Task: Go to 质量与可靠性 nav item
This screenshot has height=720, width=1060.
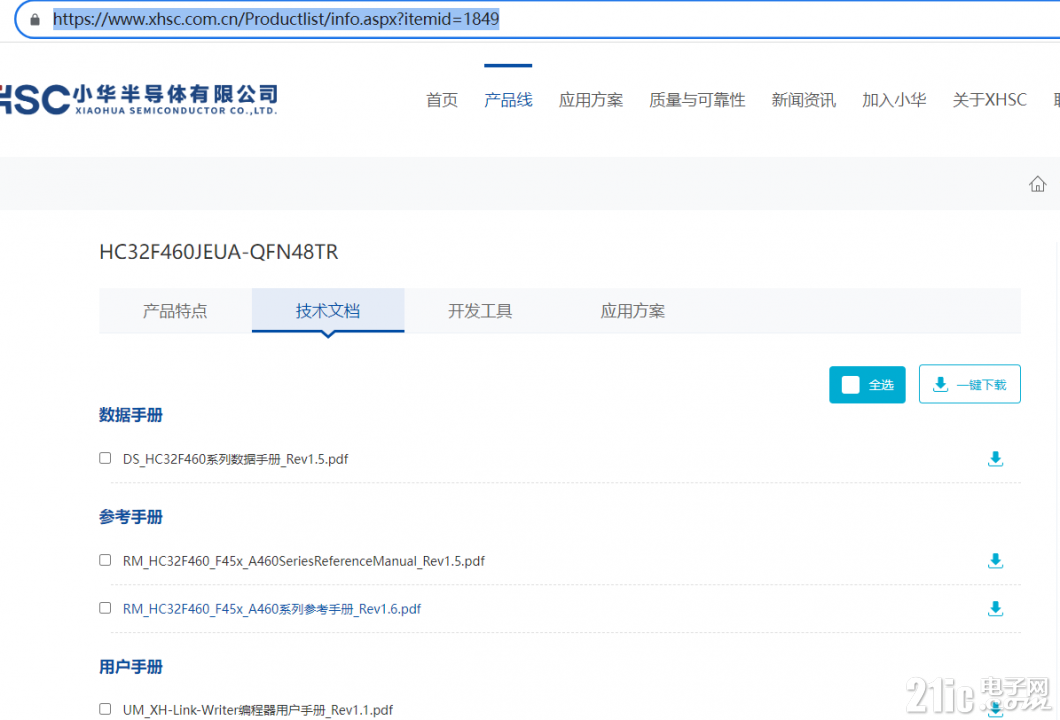Action: tap(697, 100)
